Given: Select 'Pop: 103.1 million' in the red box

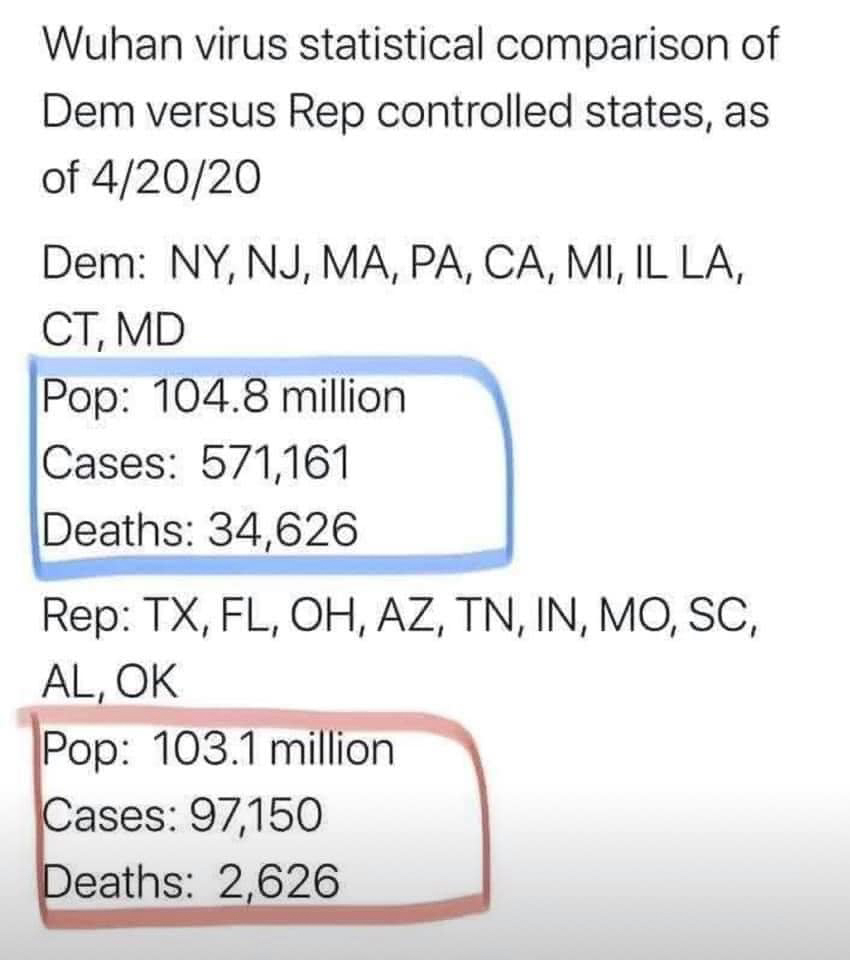Looking at the screenshot, I should click(218, 749).
